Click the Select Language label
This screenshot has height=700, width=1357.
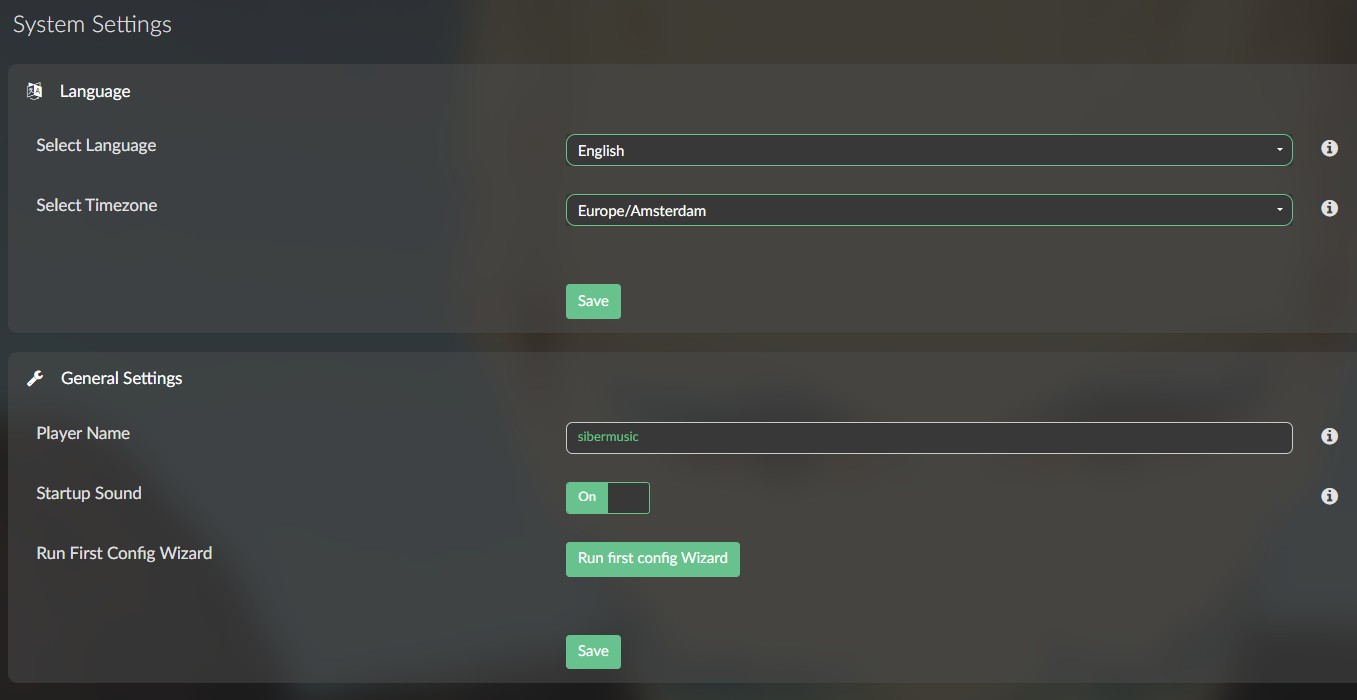point(96,145)
